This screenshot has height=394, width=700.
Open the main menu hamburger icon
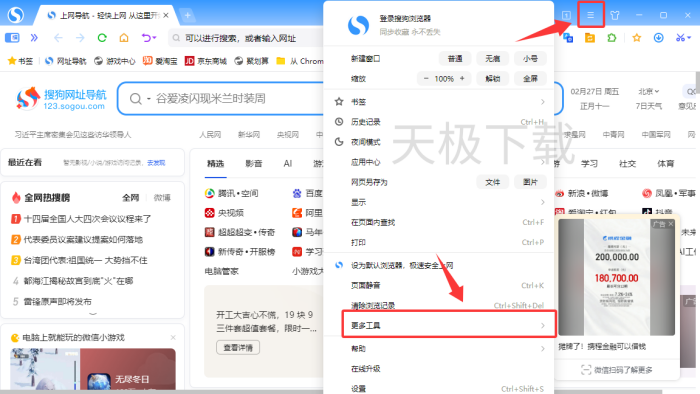click(x=590, y=15)
